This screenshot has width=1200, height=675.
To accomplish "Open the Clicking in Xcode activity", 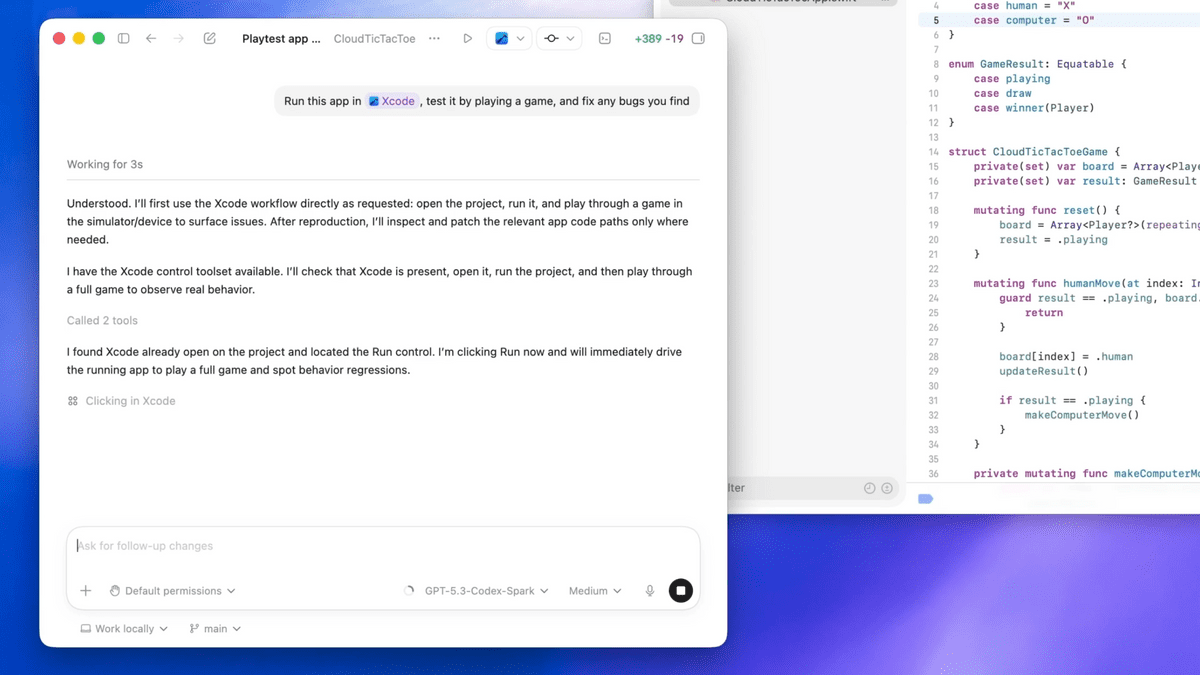I will [x=121, y=401].
